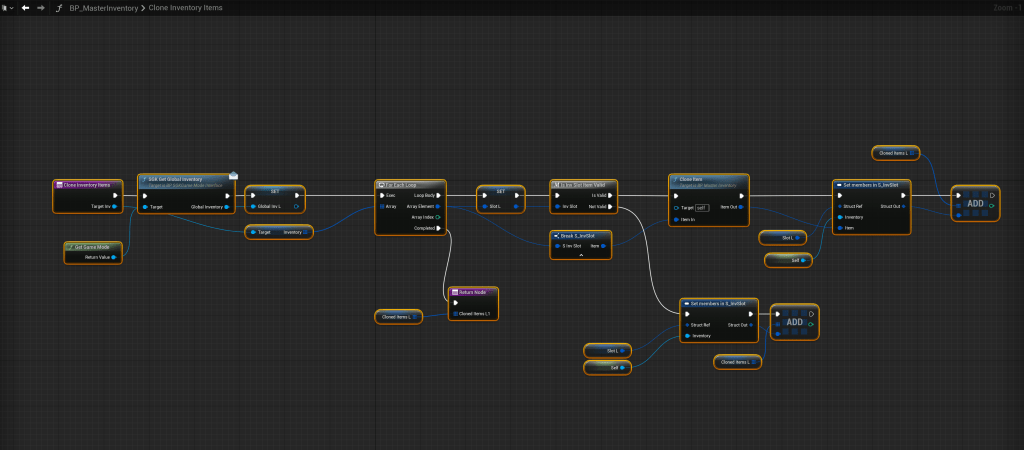This screenshot has height=450, width=1024.
Task: Click the Is Valid execution pin
Action: [x=609, y=195]
